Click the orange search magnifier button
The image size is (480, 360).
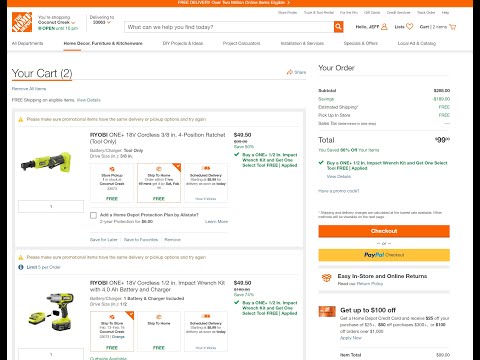(x=338, y=27)
